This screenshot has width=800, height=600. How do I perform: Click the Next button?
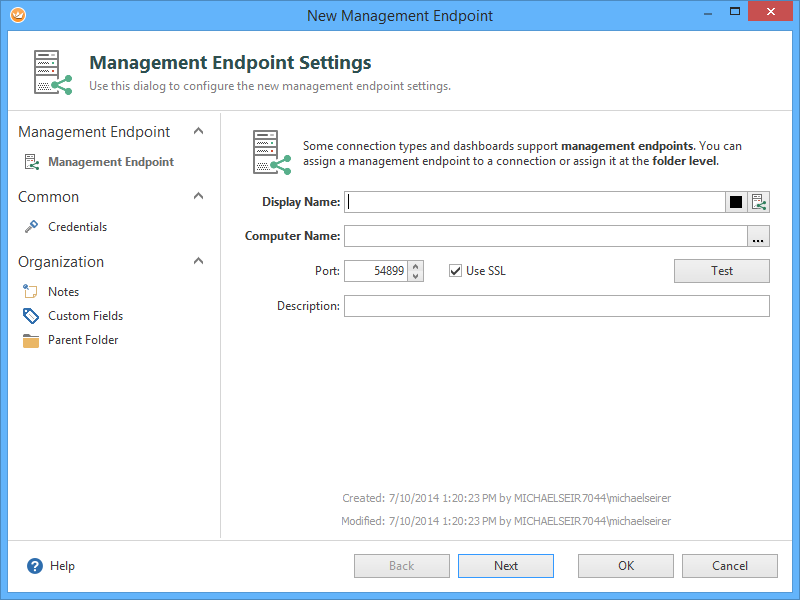pyautogui.click(x=505, y=566)
